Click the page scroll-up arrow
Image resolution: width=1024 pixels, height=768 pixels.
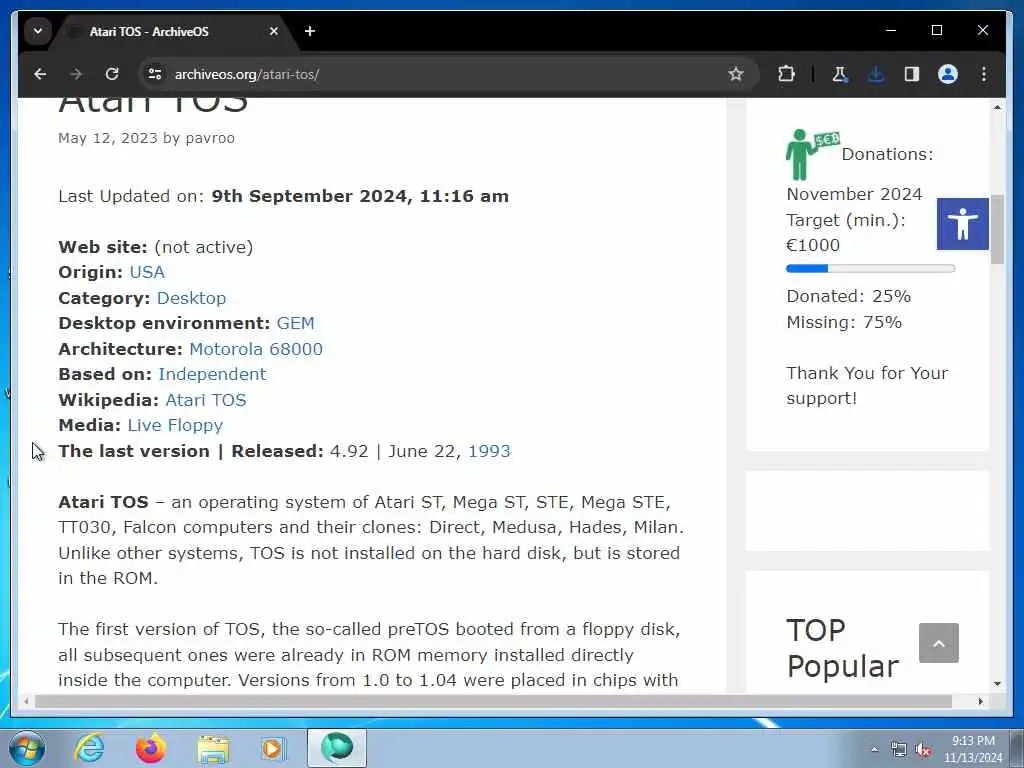[x=997, y=107]
